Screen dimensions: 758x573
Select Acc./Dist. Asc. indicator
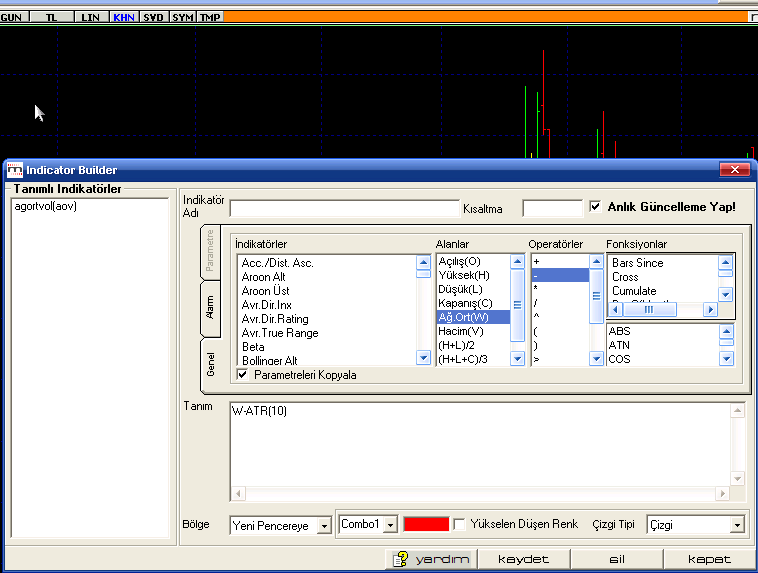pos(277,263)
